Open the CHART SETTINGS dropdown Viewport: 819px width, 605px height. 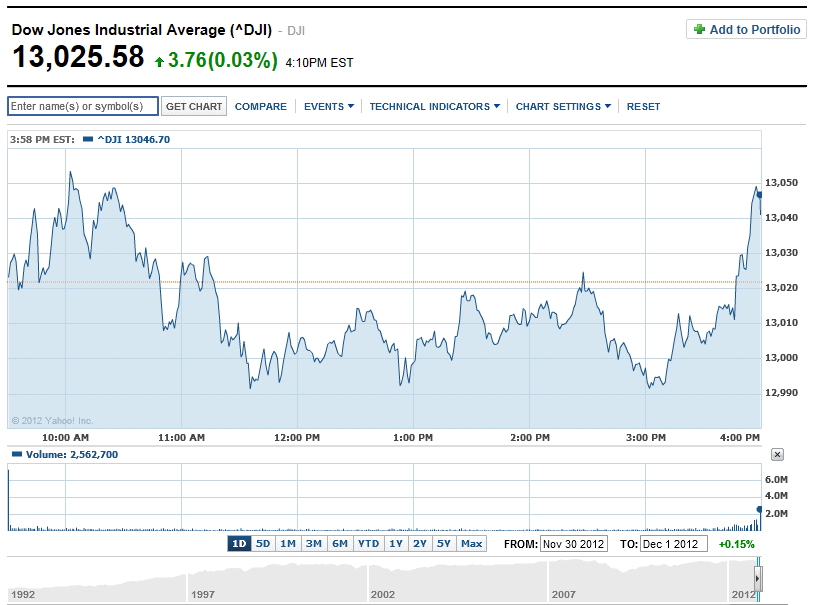(562, 107)
